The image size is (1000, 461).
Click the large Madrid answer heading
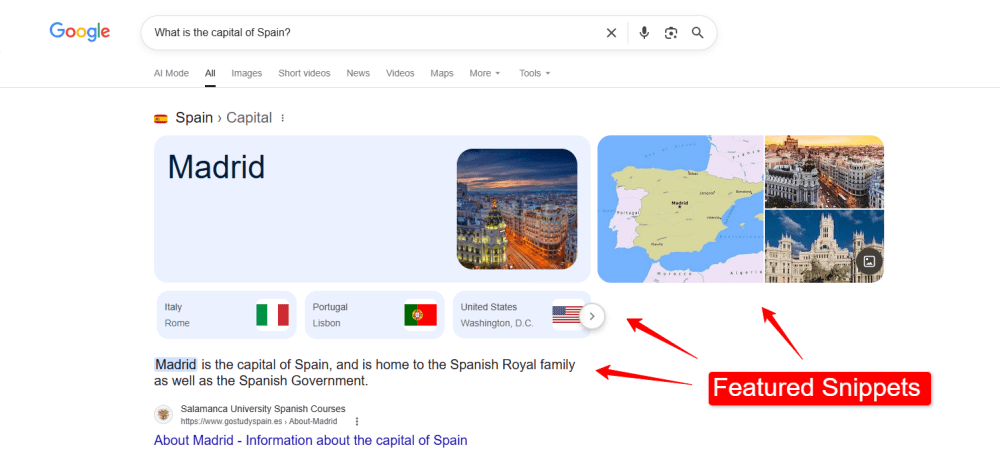point(216,167)
